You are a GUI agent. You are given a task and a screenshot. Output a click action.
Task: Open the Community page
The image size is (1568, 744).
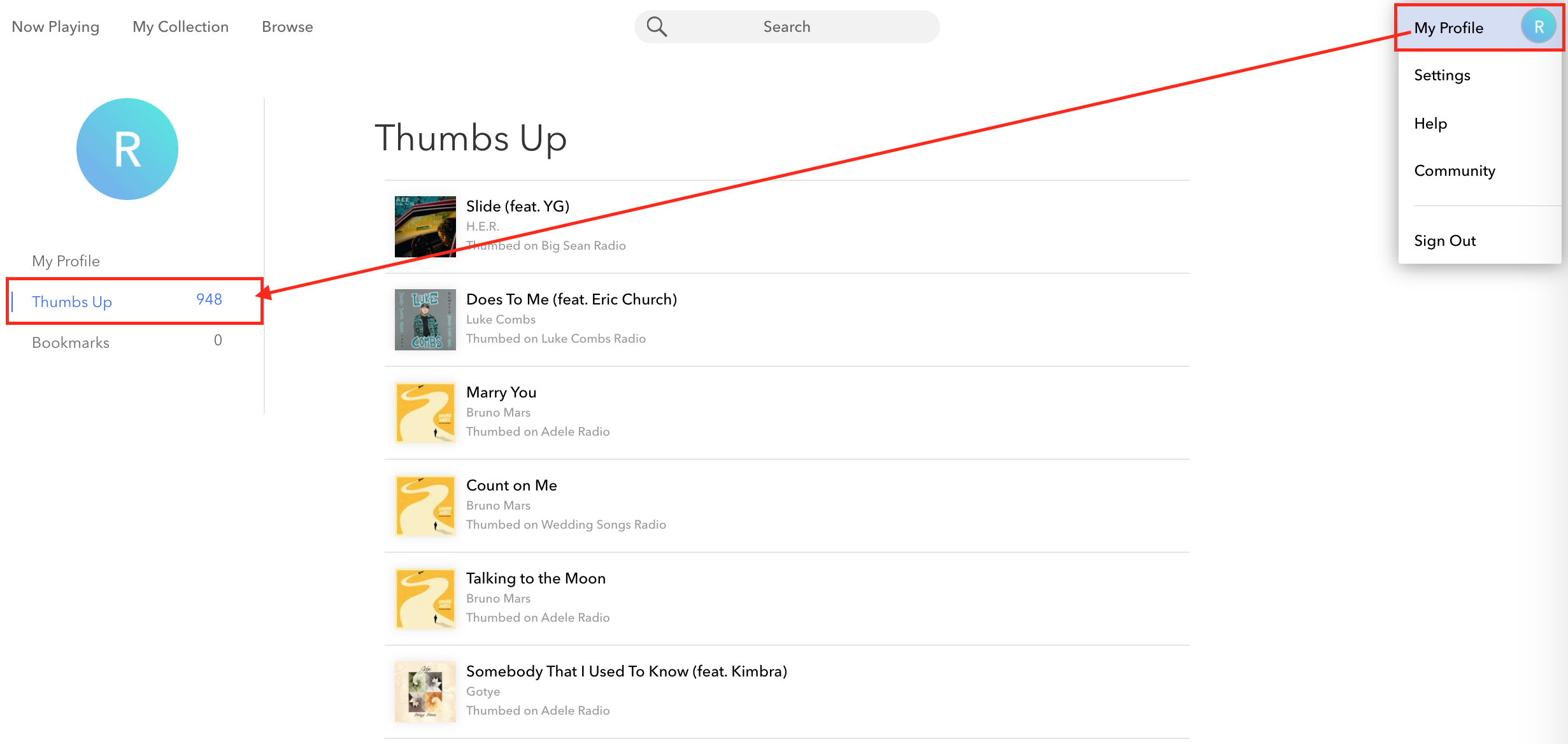[1455, 170]
